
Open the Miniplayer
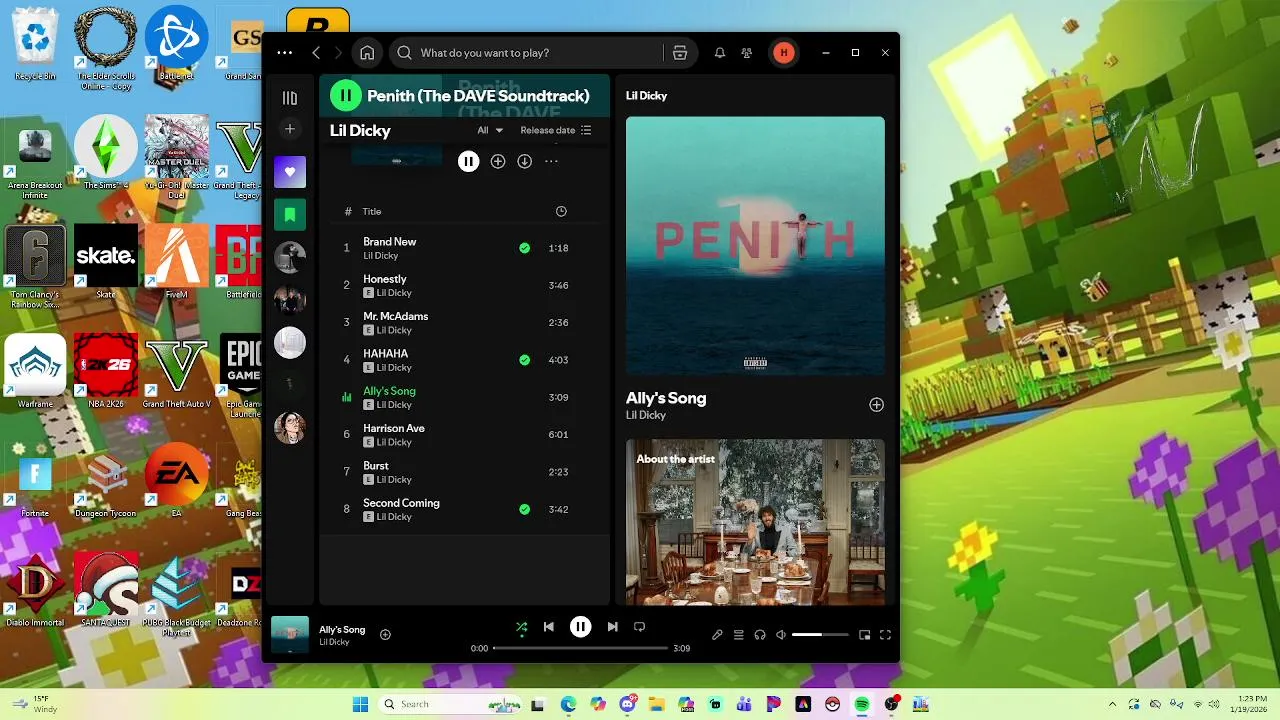(x=865, y=635)
